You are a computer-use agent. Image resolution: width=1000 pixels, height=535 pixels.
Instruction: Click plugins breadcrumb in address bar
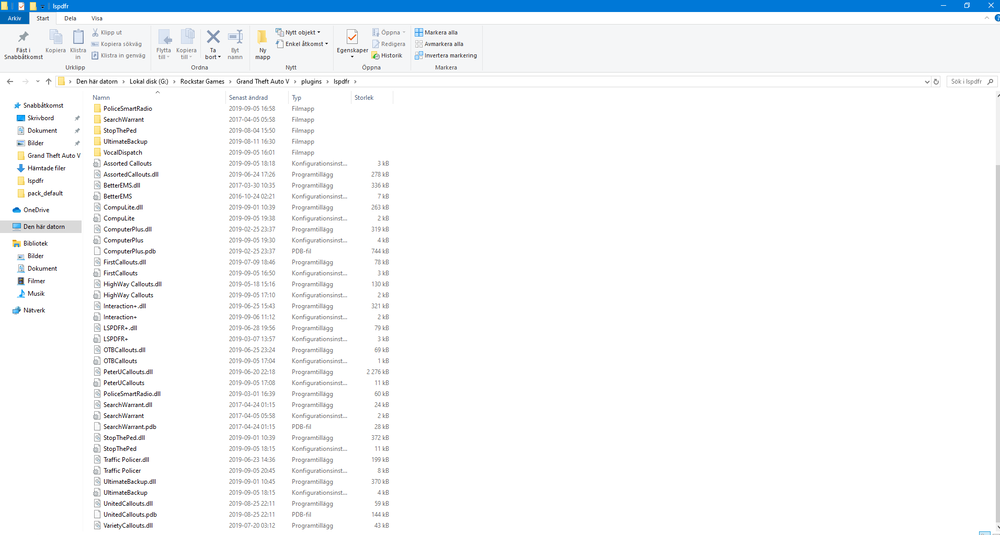click(312, 82)
